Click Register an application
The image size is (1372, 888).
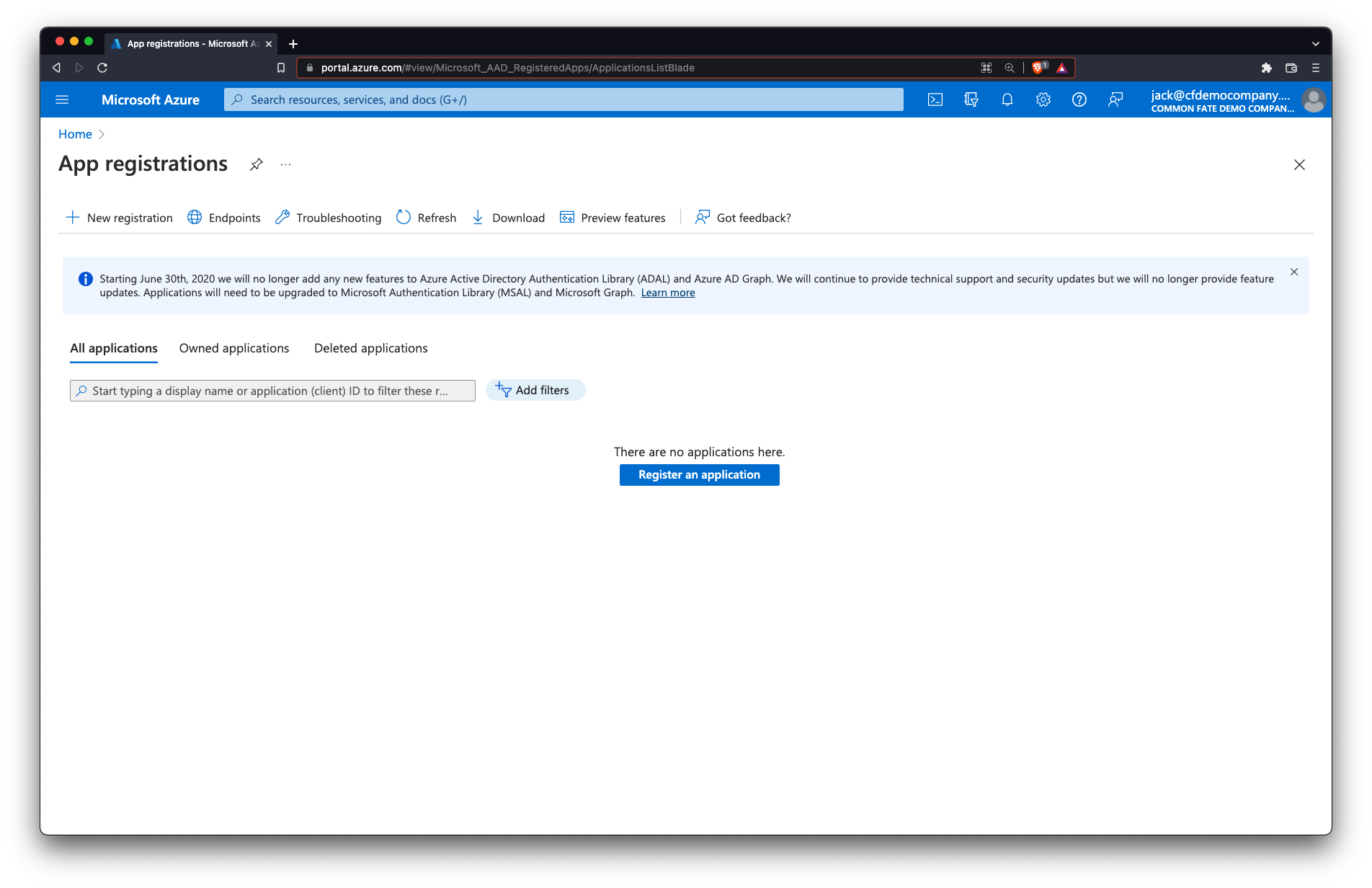coord(699,475)
